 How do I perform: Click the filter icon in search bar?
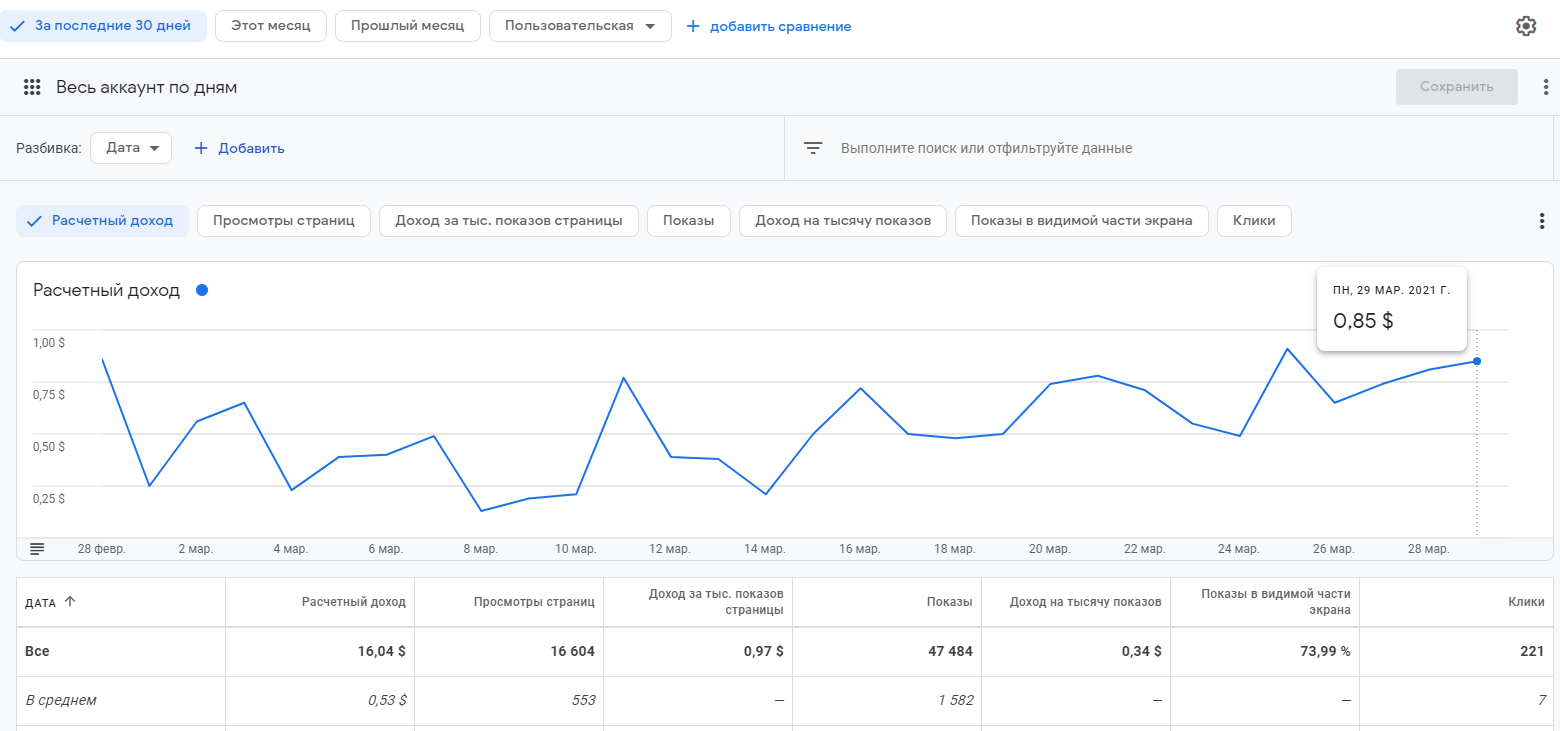pyautogui.click(x=813, y=148)
